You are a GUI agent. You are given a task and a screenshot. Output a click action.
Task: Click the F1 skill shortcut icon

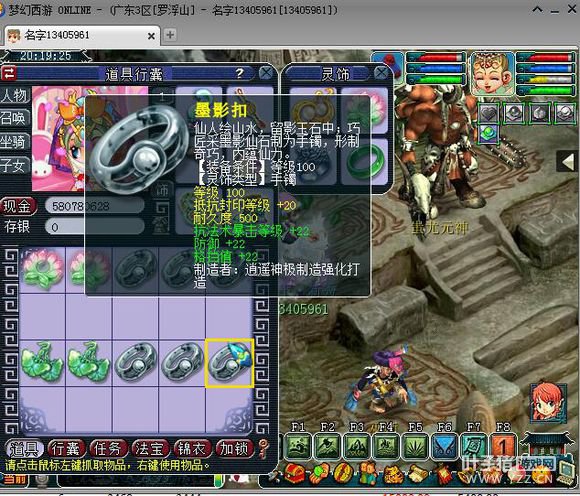[299, 446]
